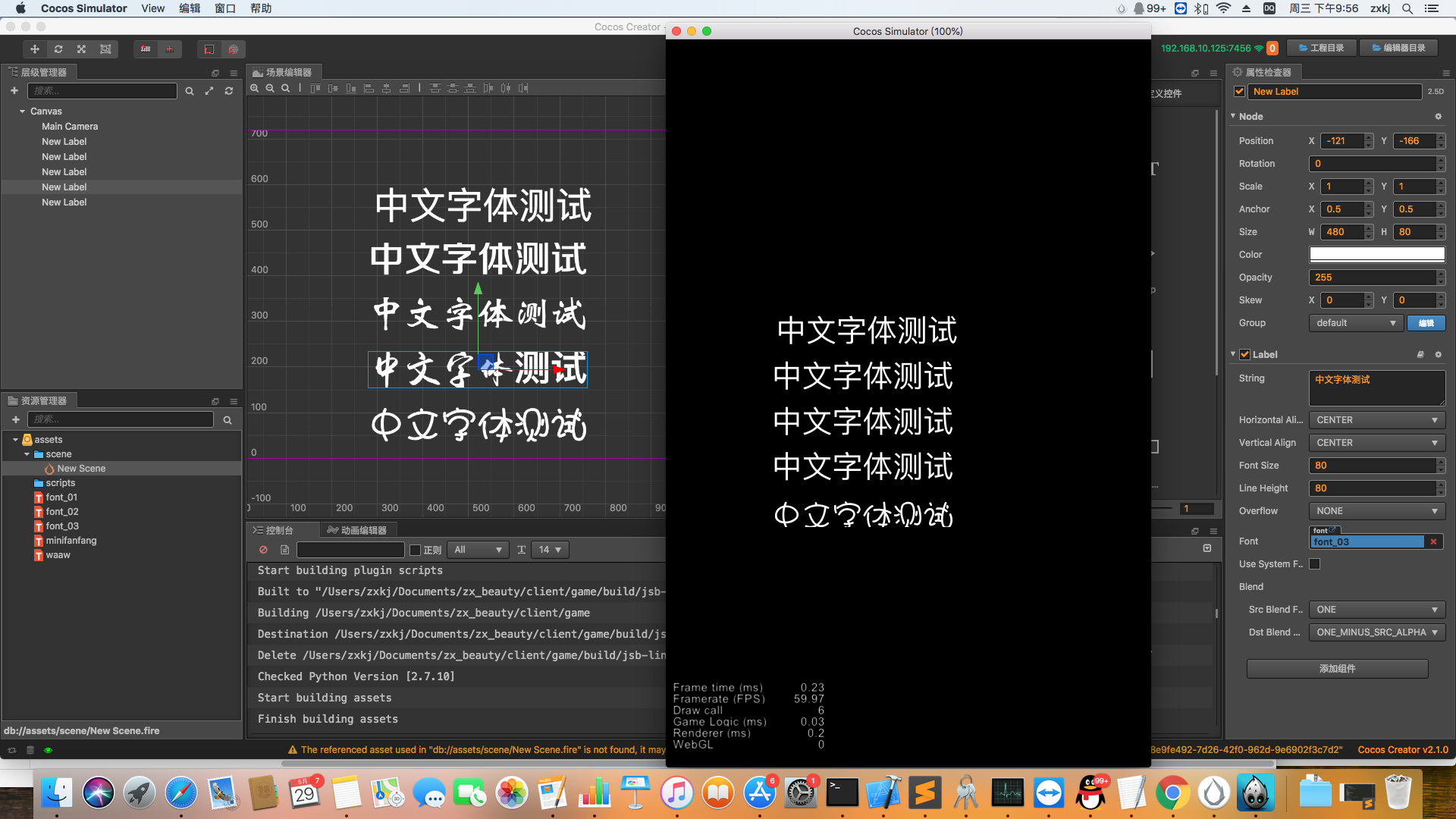Open the Overflow NONE dropdown
The height and width of the screenshot is (819, 1456).
[x=1376, y=511]
